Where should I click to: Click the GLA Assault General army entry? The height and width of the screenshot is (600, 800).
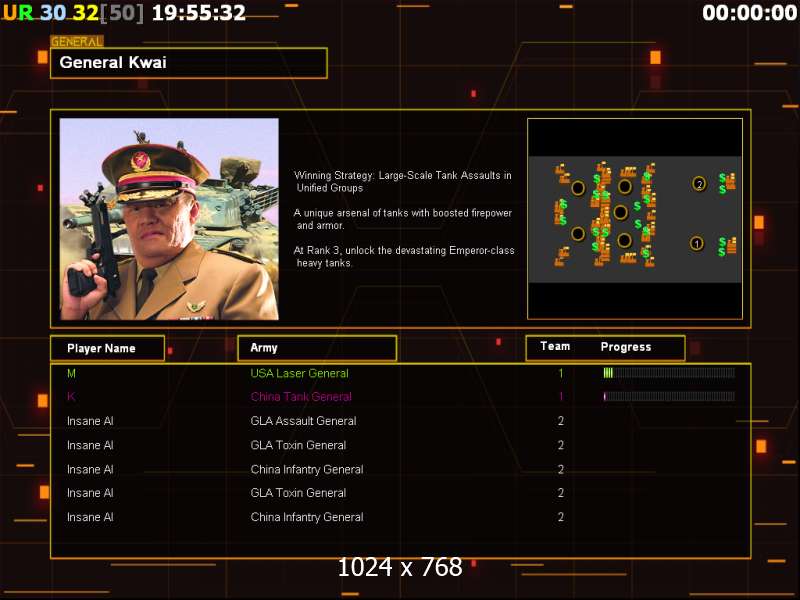304,421
